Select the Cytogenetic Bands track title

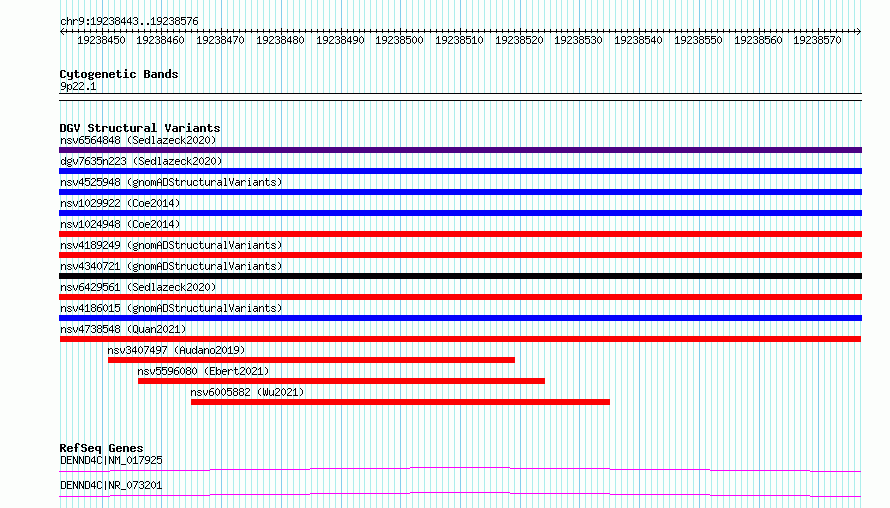click(119, 74)
